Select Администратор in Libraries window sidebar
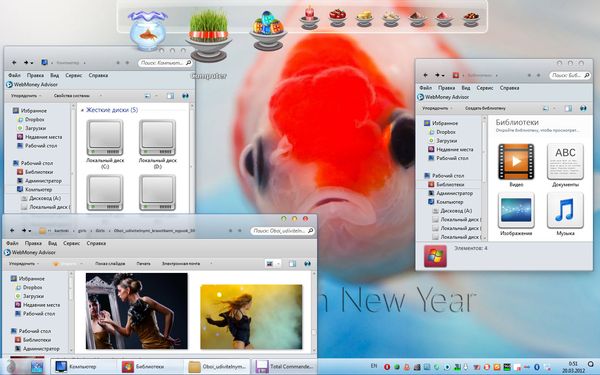The height and width of the screenshot is (375, 600). tap(450, 193)
